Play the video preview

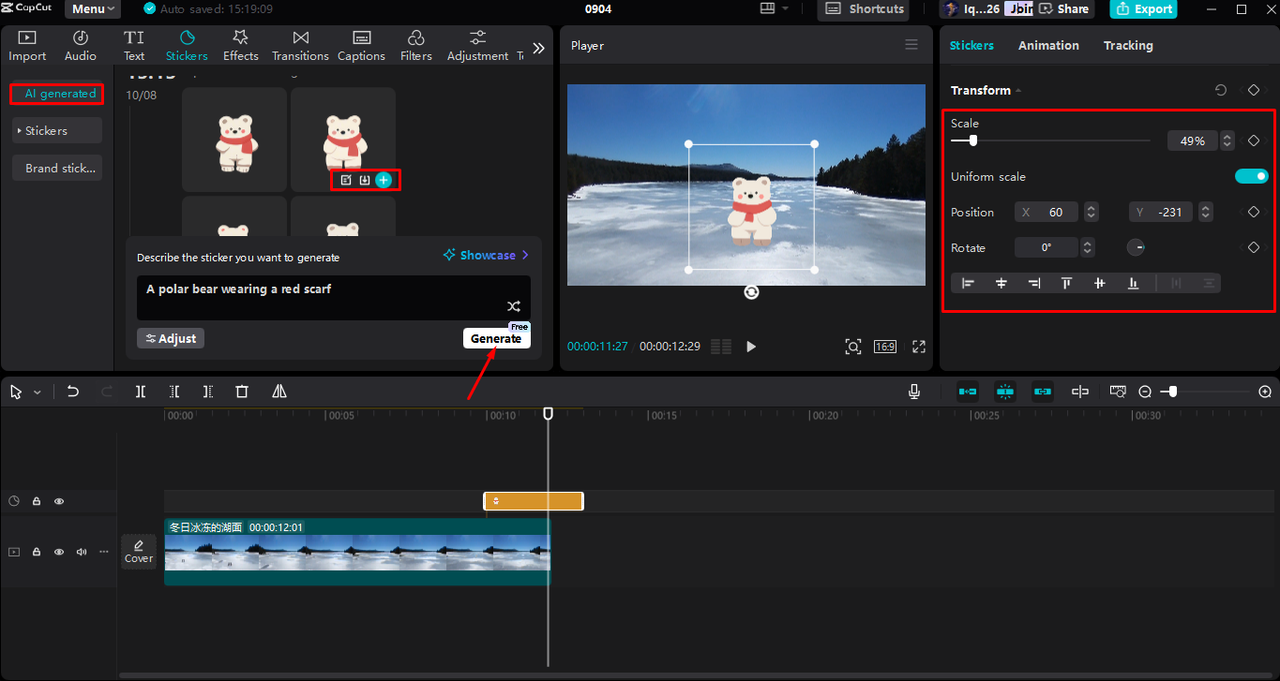coord(751,346)
